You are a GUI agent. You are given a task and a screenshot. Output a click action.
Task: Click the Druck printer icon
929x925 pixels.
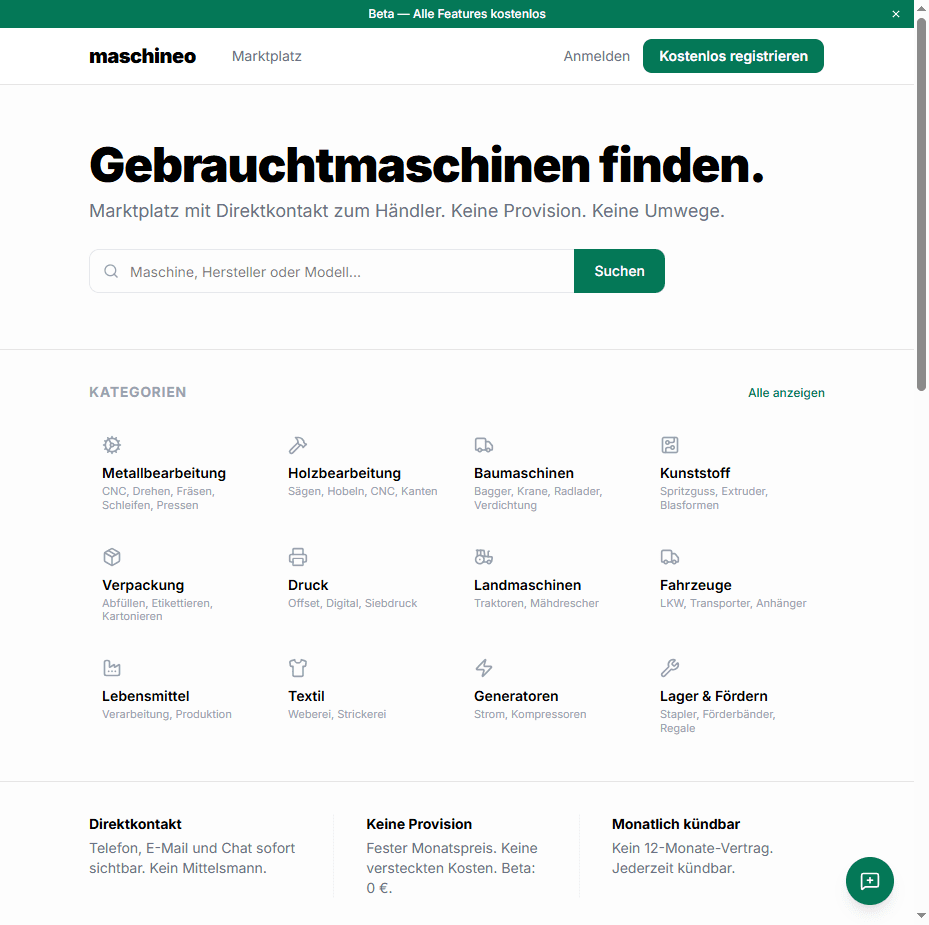pos(298,557)
